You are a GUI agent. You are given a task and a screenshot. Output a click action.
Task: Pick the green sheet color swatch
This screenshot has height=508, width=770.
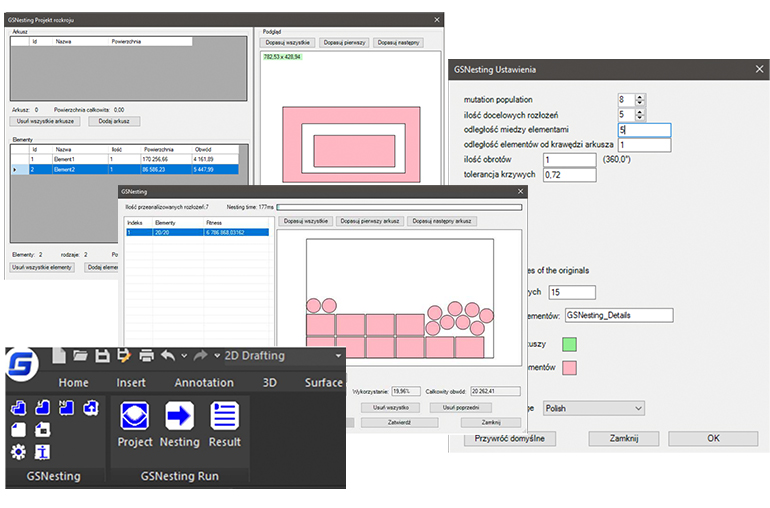click(x=569, y=344)
